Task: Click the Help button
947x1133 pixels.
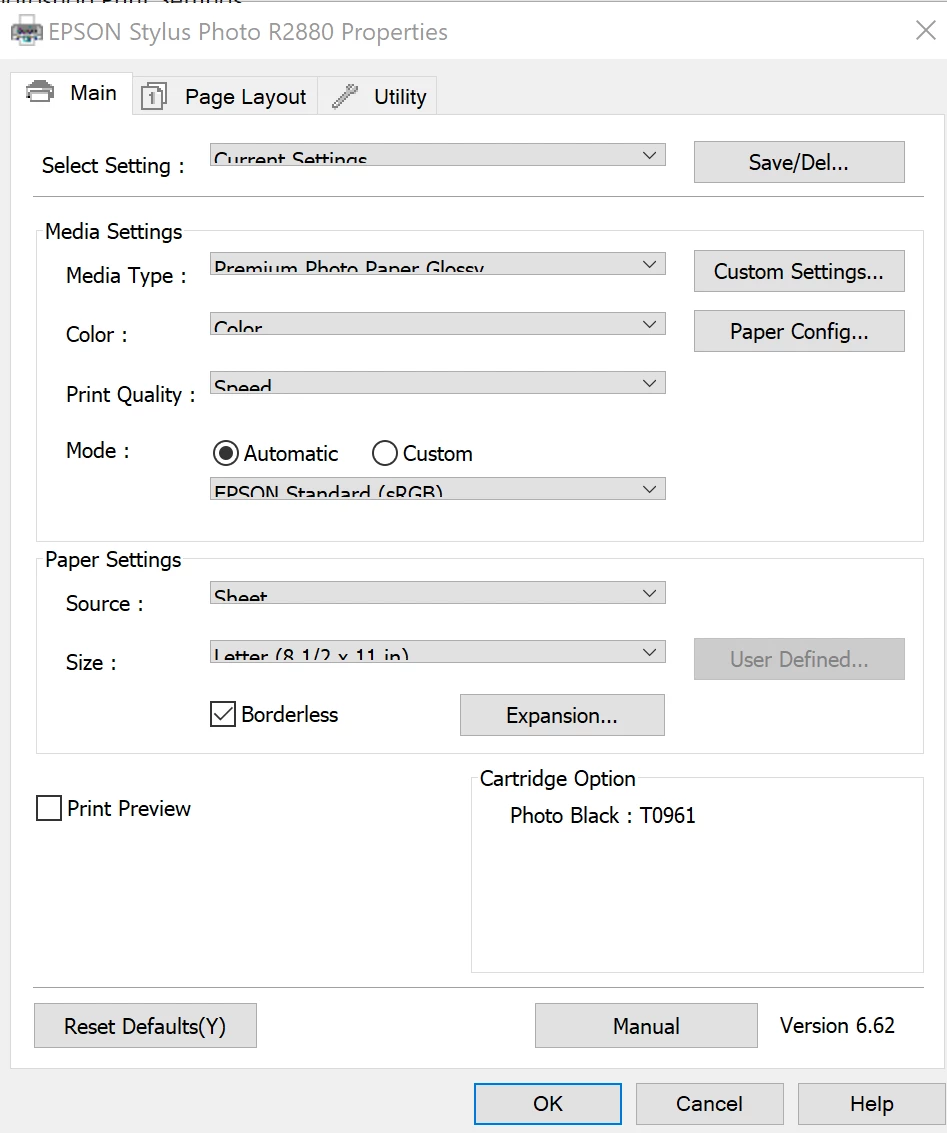Action: [872, 1103]
